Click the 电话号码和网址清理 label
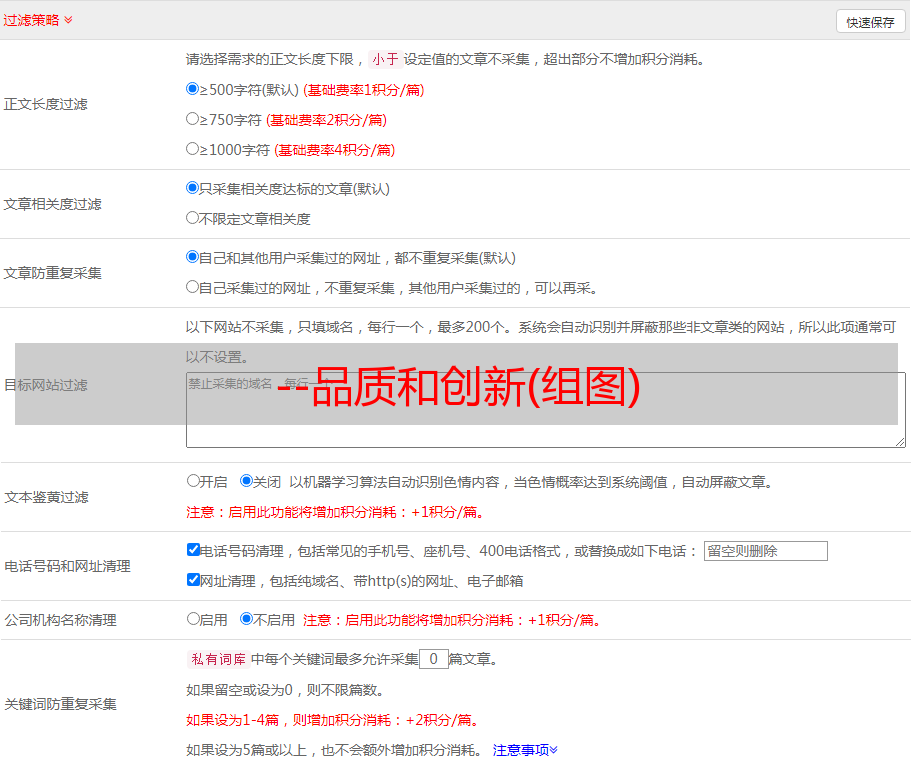The image size is (912, 768). tap(67, 566)
